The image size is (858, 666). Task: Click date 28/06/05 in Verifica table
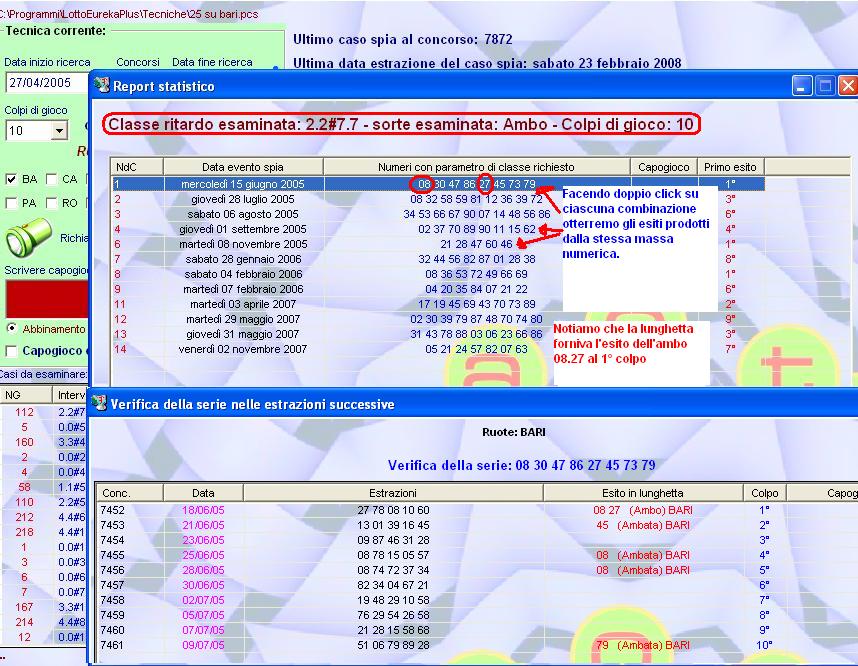point(203,570)
